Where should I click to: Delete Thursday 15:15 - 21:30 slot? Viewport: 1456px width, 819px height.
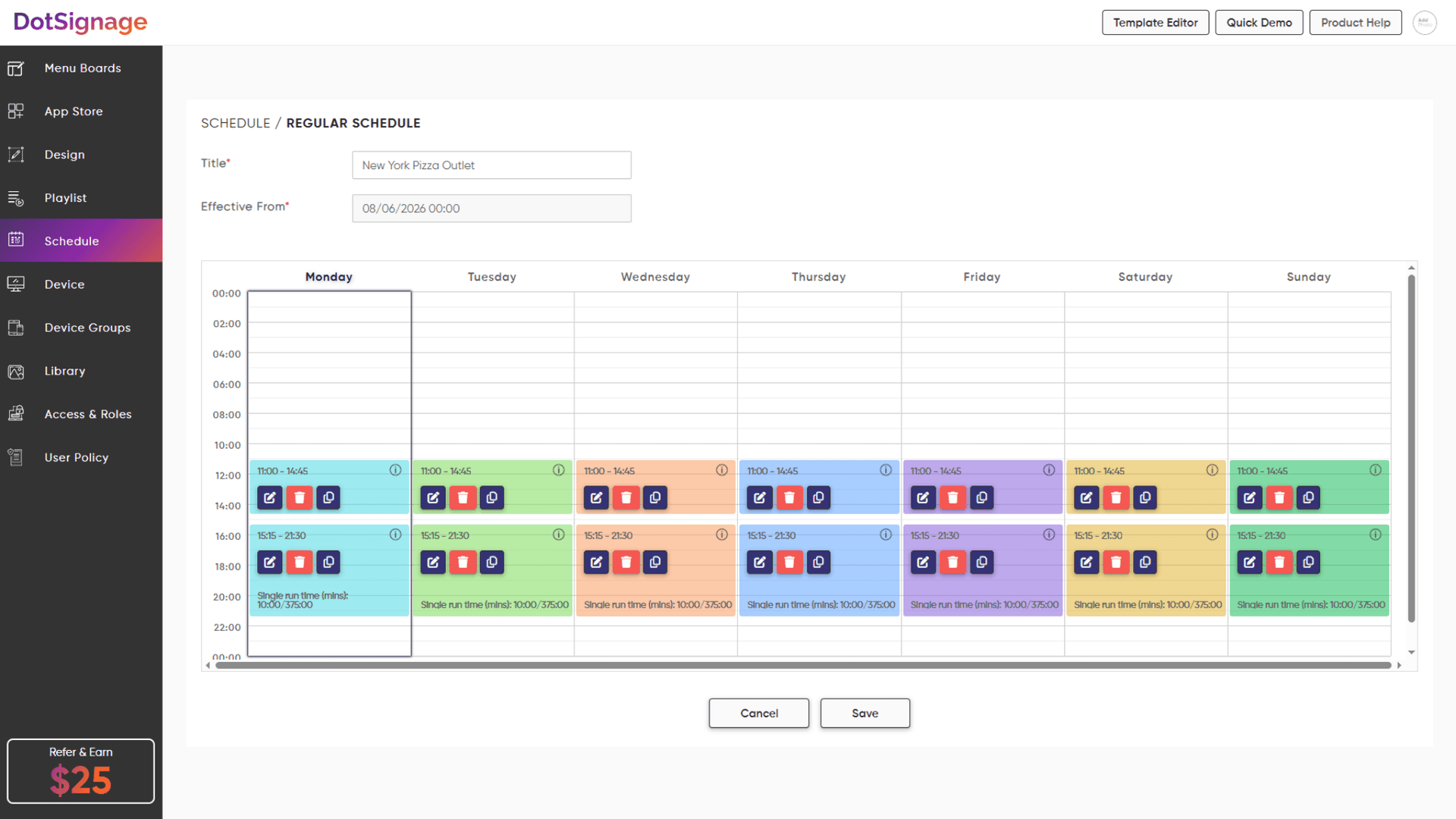789,562
